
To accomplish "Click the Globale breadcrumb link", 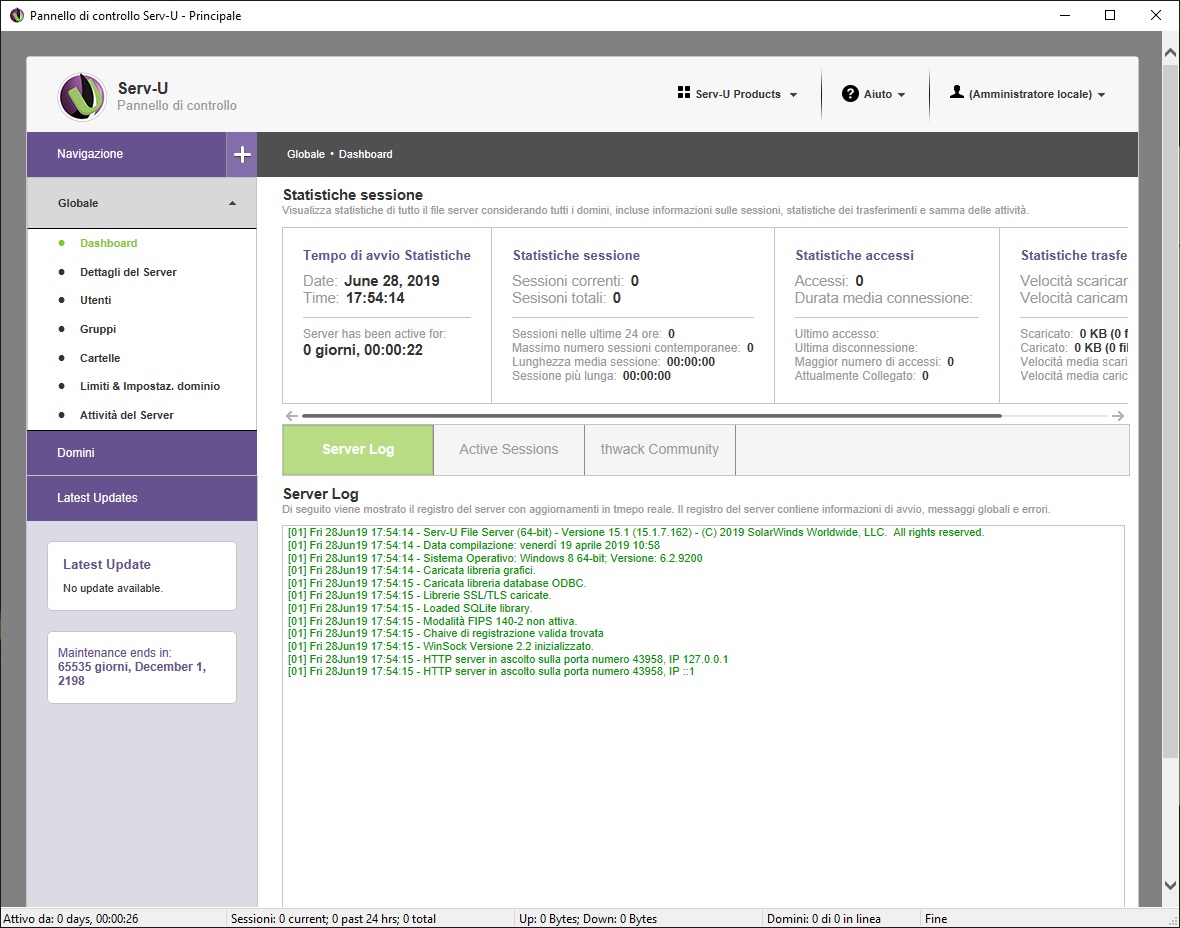I will (x=306, y=154).
